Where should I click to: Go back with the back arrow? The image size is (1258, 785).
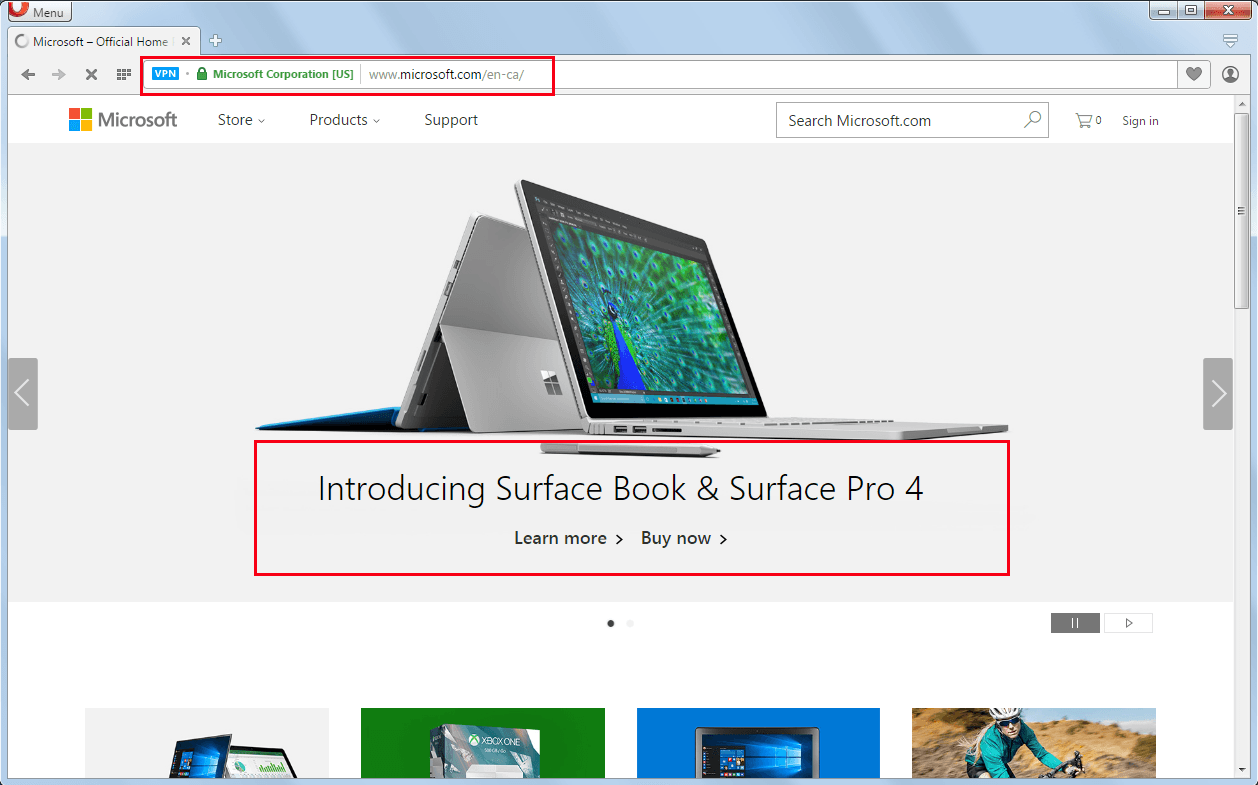click(x=28, y=74)
